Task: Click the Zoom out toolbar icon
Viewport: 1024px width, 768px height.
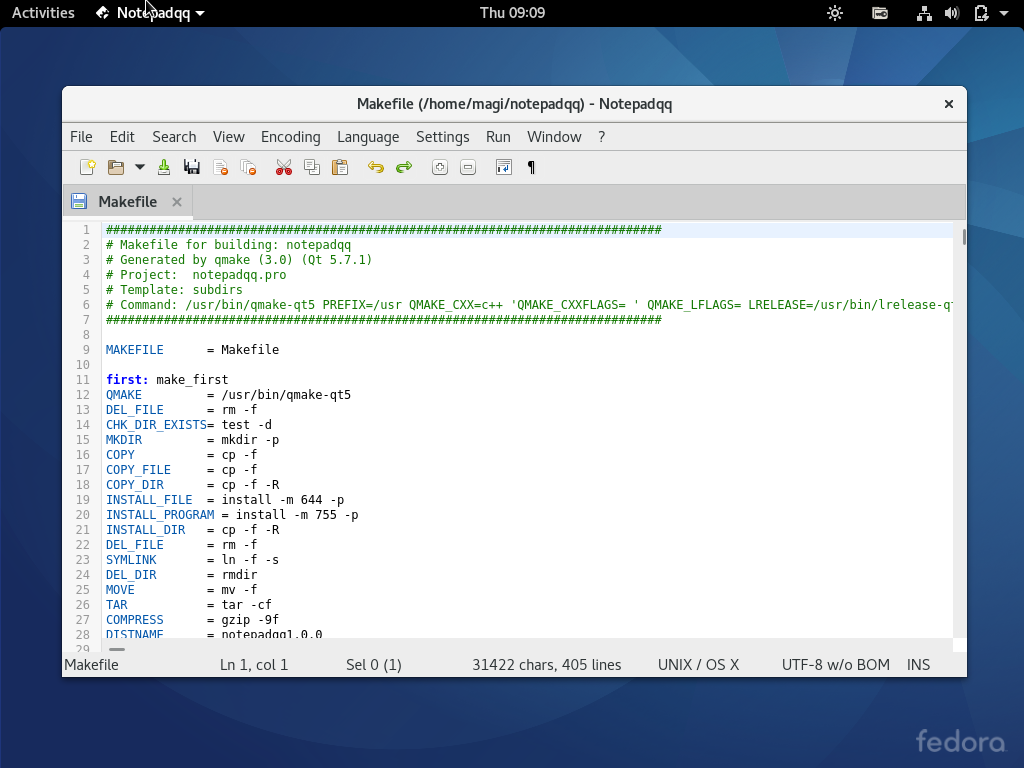Action: (468, 167)
